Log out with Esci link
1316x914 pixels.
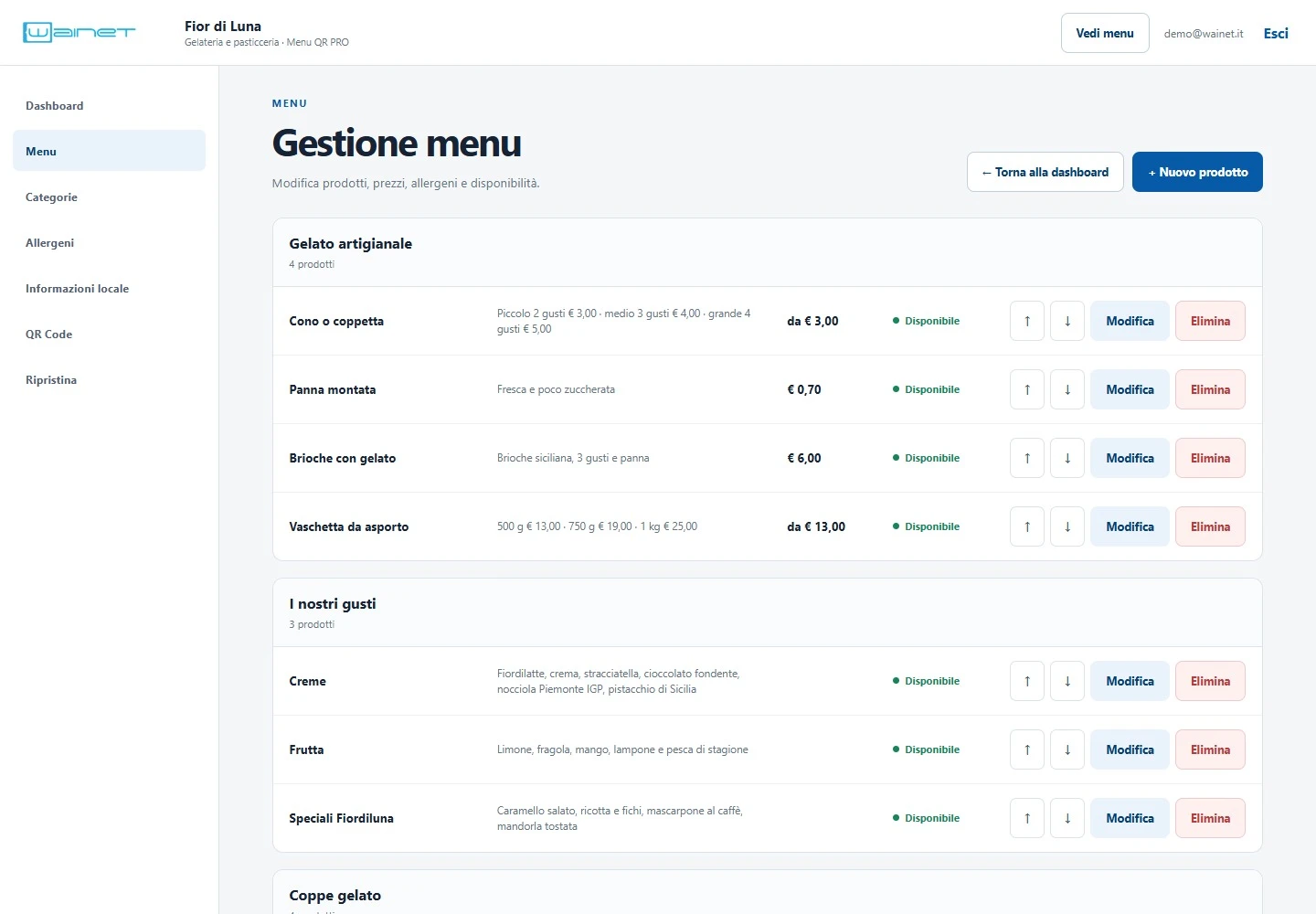(1276, 33)
